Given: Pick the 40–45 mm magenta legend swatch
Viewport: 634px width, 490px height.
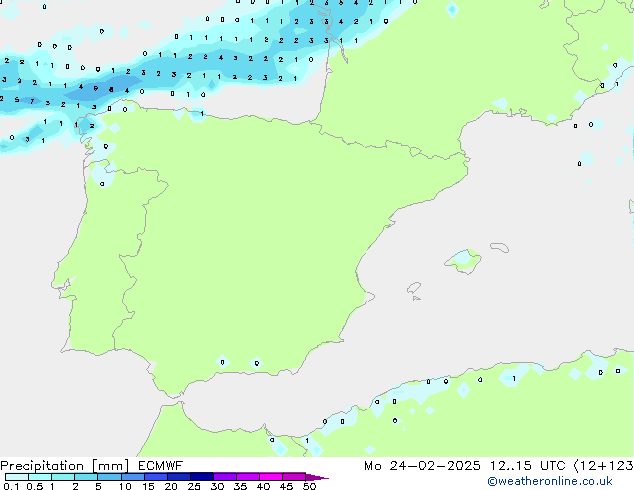Looking at the screenshot, I should 271,477.
